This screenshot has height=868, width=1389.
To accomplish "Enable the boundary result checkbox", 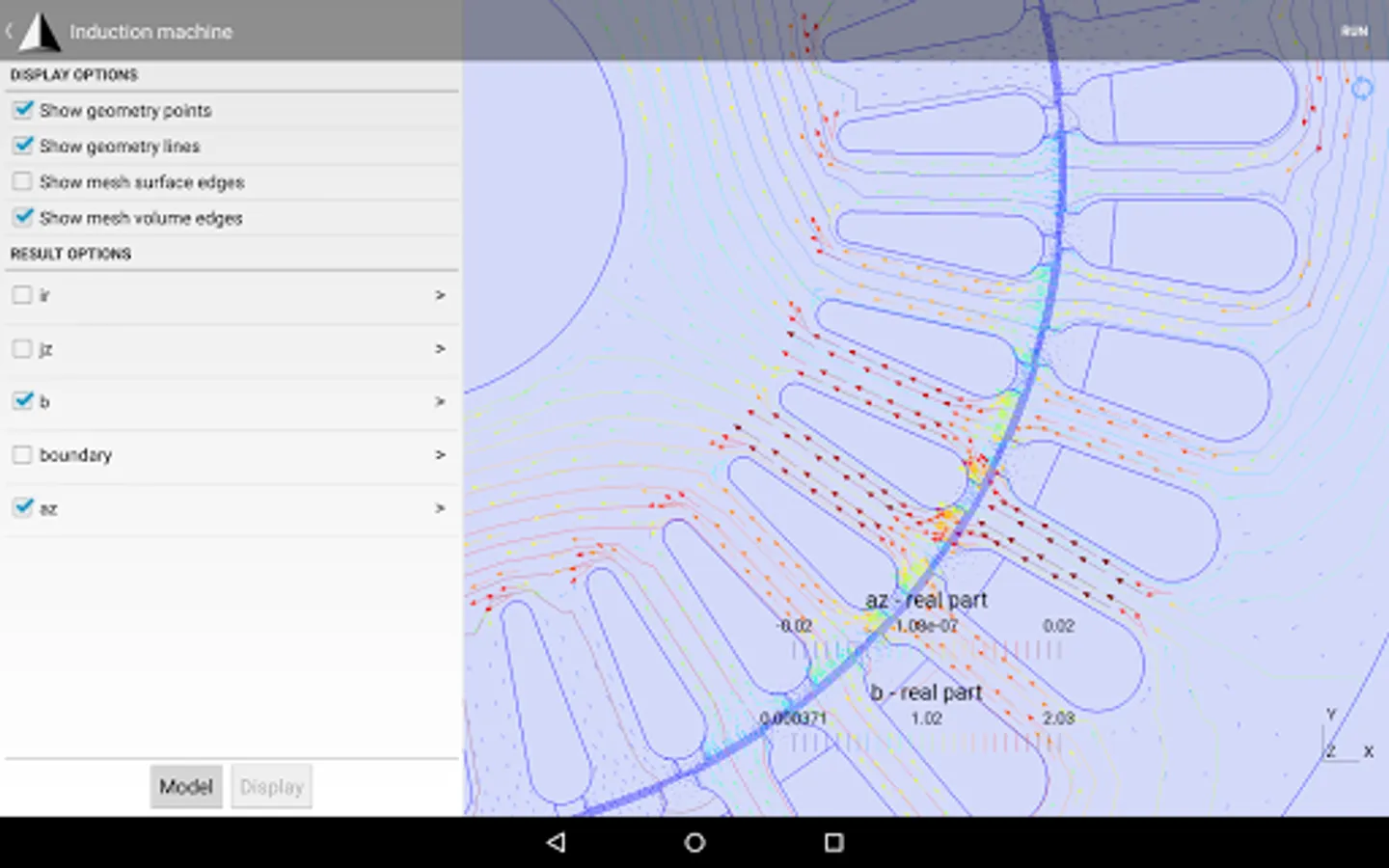I will [x=22, y=454].
